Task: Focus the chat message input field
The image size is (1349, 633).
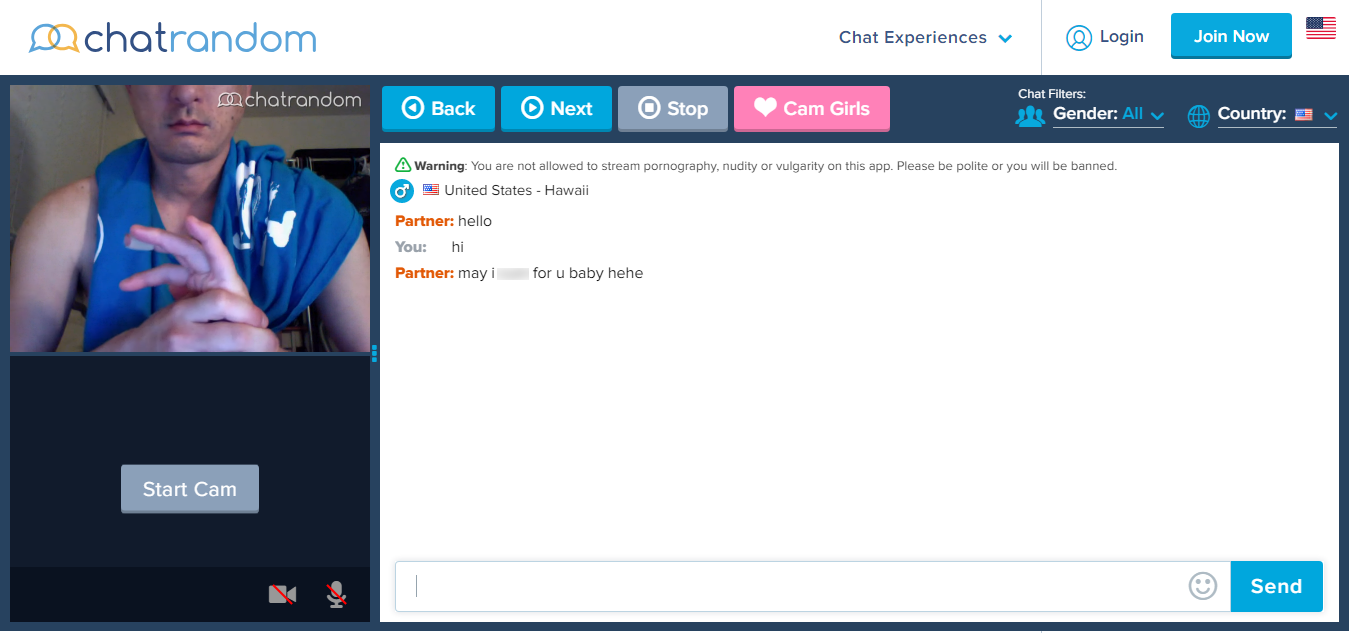Action: (790, 586)
